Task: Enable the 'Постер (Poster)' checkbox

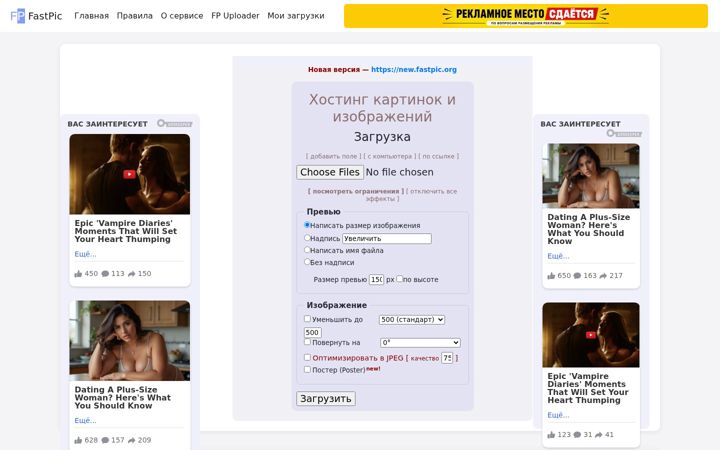Action: click(307, 369)
